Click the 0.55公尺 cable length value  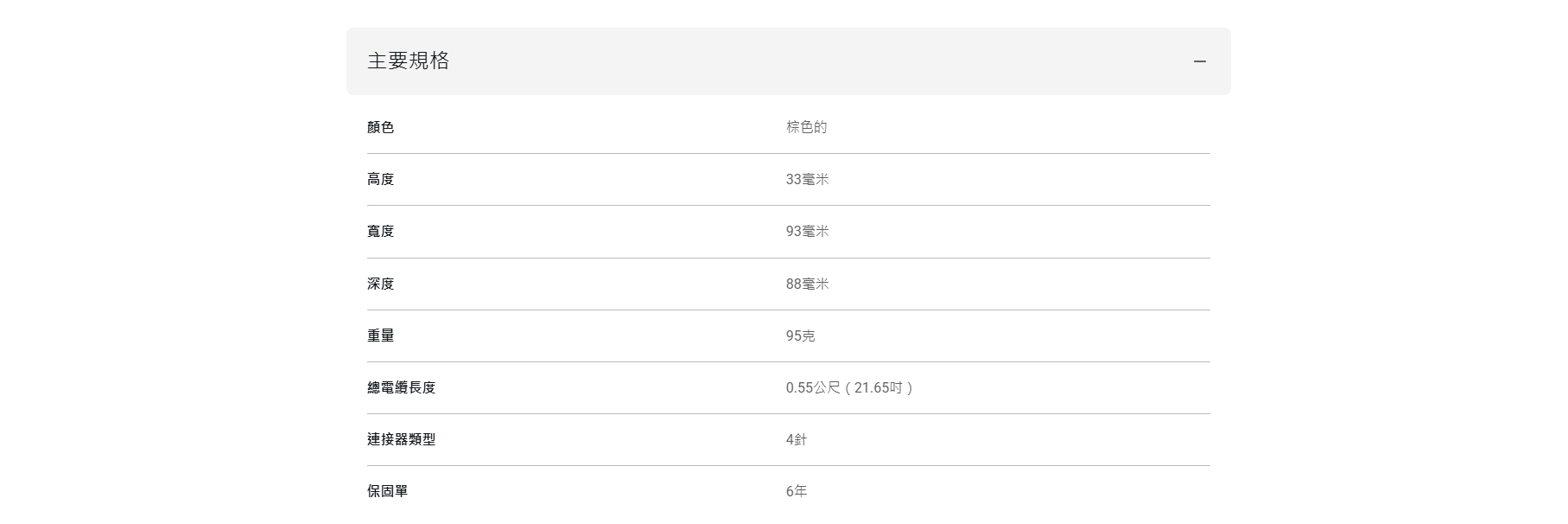click(x=813, y=387)
